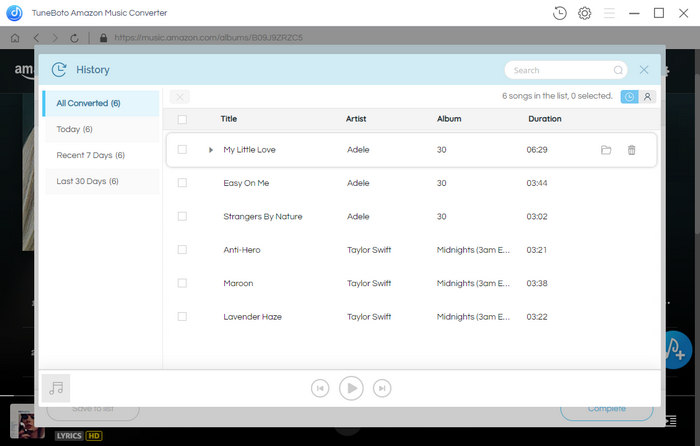Skip to the next track
Image resolution: width=700 pixels, height=446 pixels.
pos(382,388)
